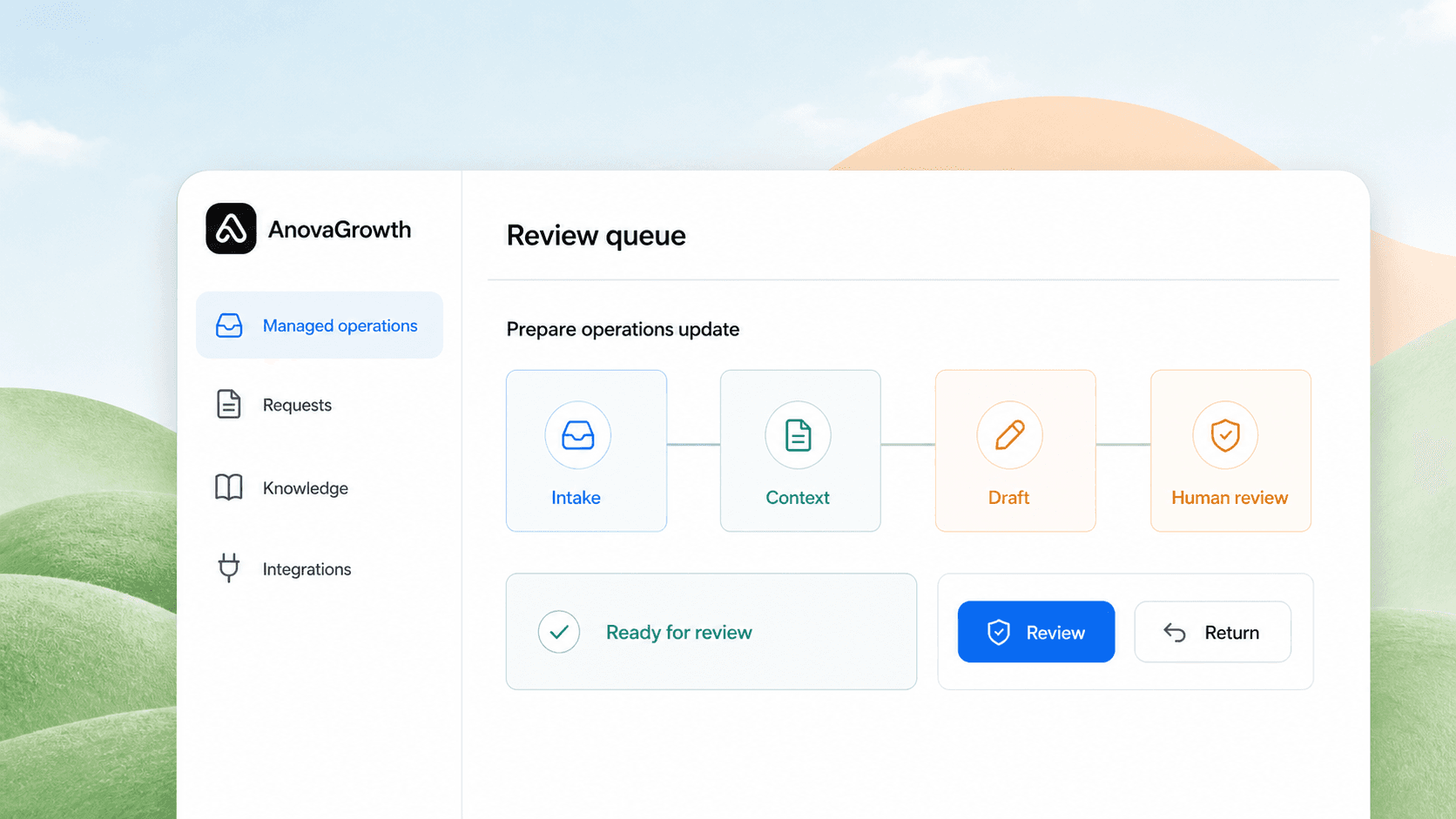Click the Human review shield icon

click(1225, 435)
